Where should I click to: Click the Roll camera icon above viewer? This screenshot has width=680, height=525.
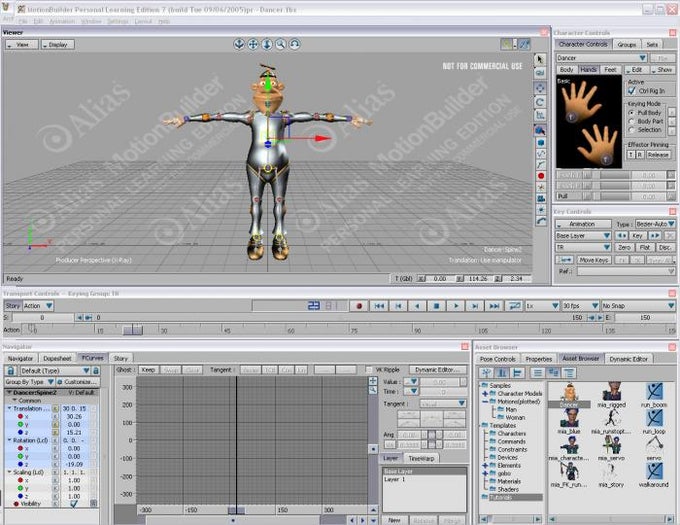click(294, 44)
